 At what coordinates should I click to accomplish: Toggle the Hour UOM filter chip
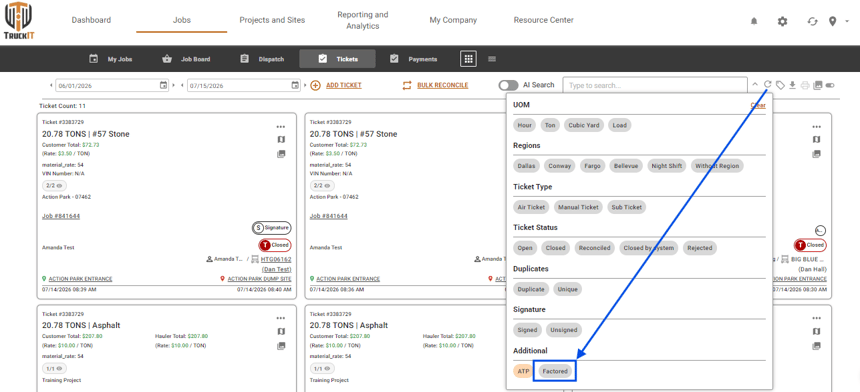coord(524,125)
